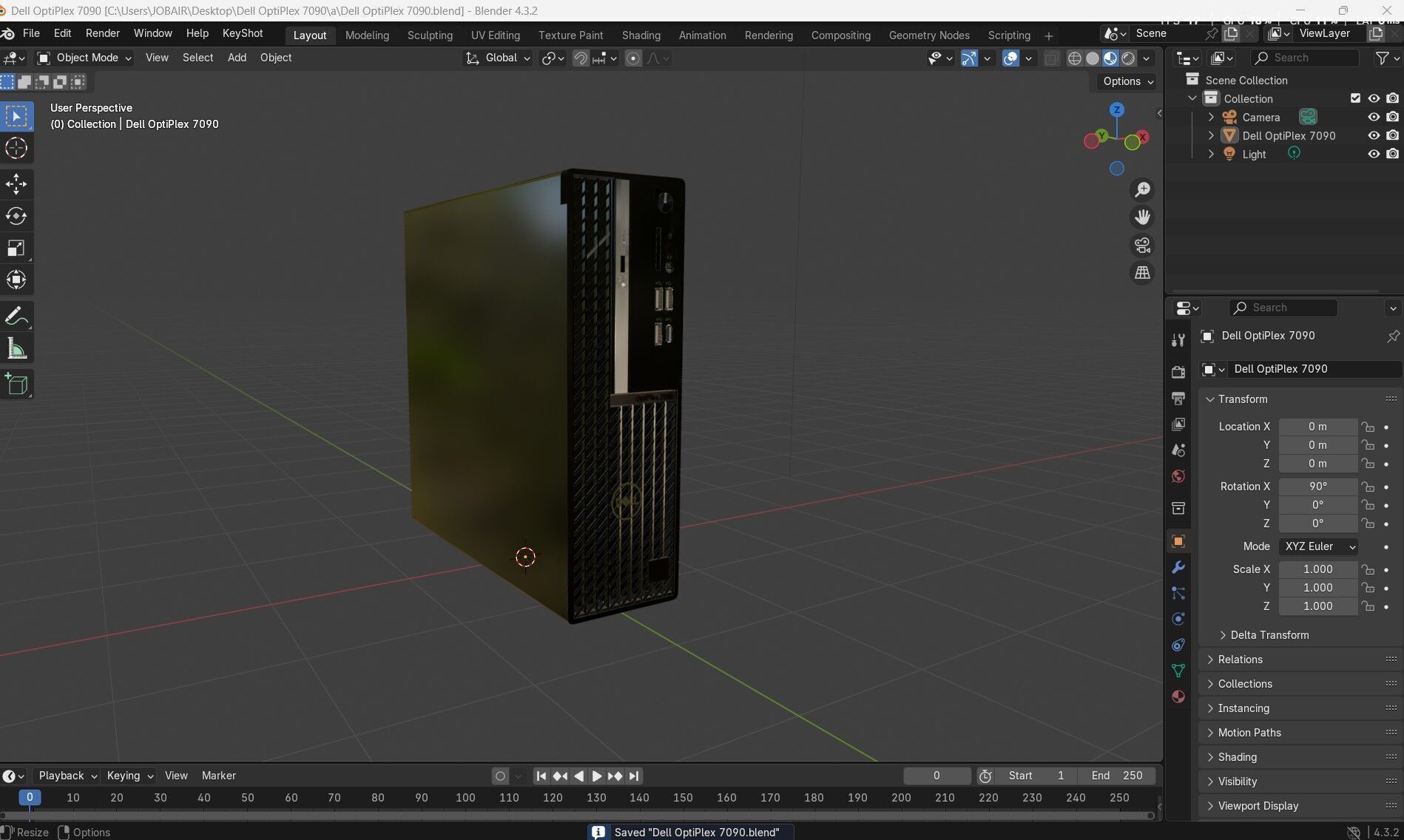
Task: Open the Global orientation dropdown
Action: pos(498,58)
